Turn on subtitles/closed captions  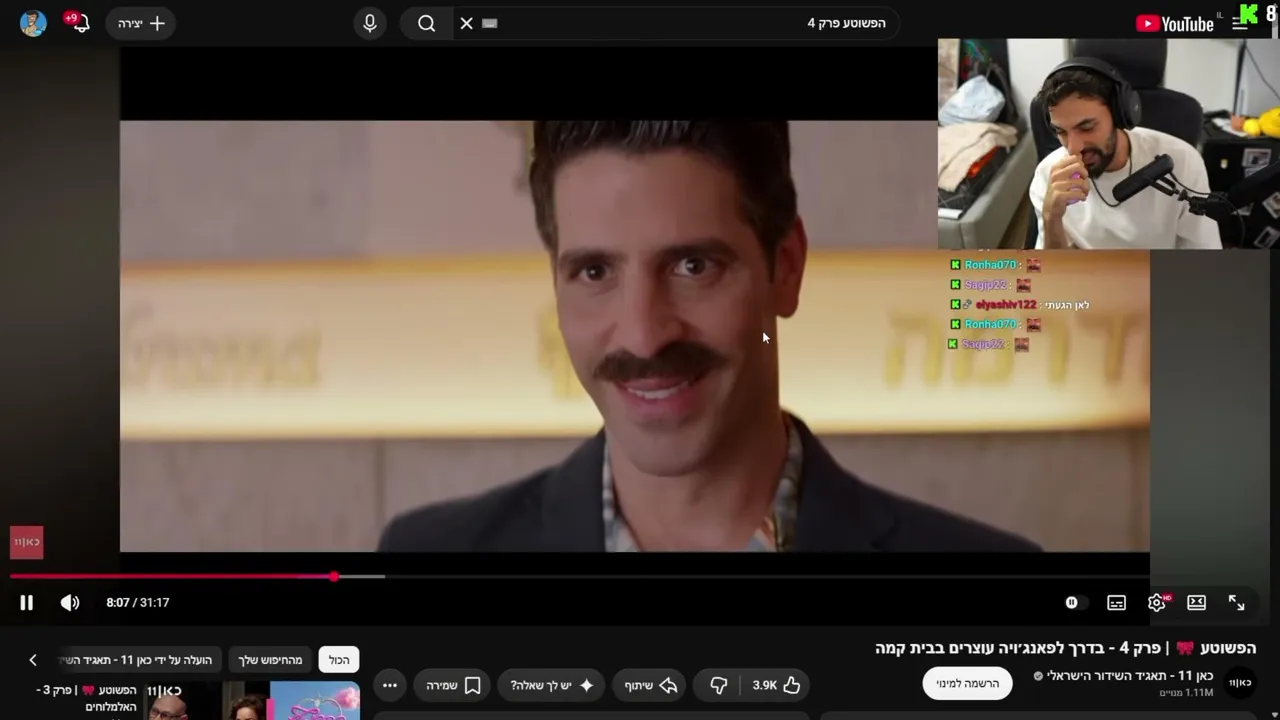point(1116,602)
